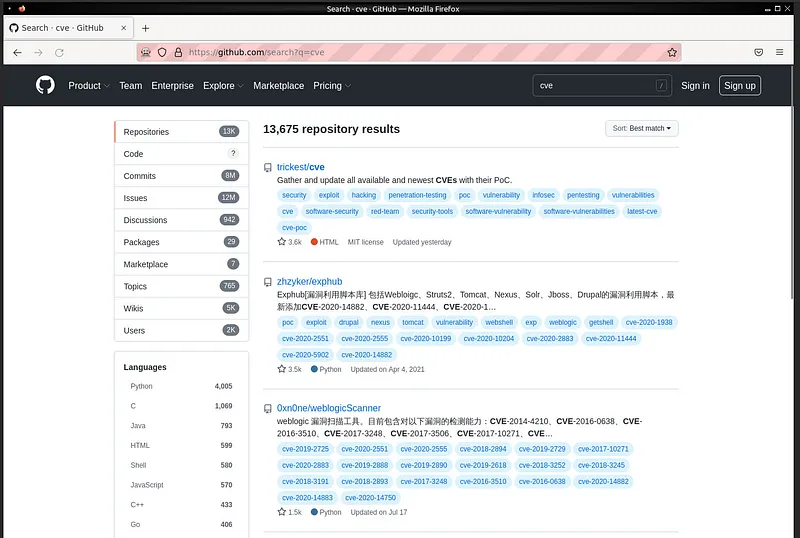Image resolution: width=800 pixels, height=538 pixels.
Task: Click the webshell topic tag
Action: (498, 322)
